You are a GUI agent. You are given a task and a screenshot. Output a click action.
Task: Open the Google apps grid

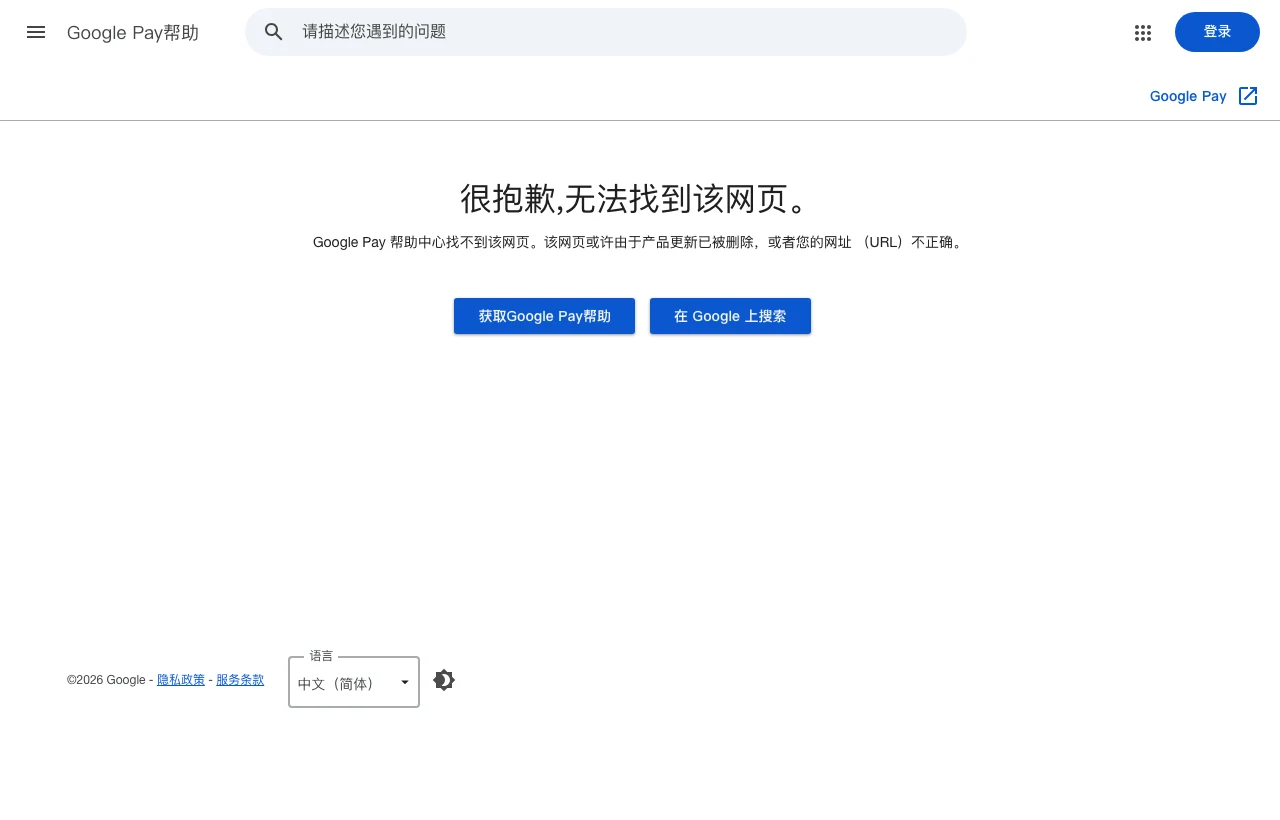(1143, 33)
